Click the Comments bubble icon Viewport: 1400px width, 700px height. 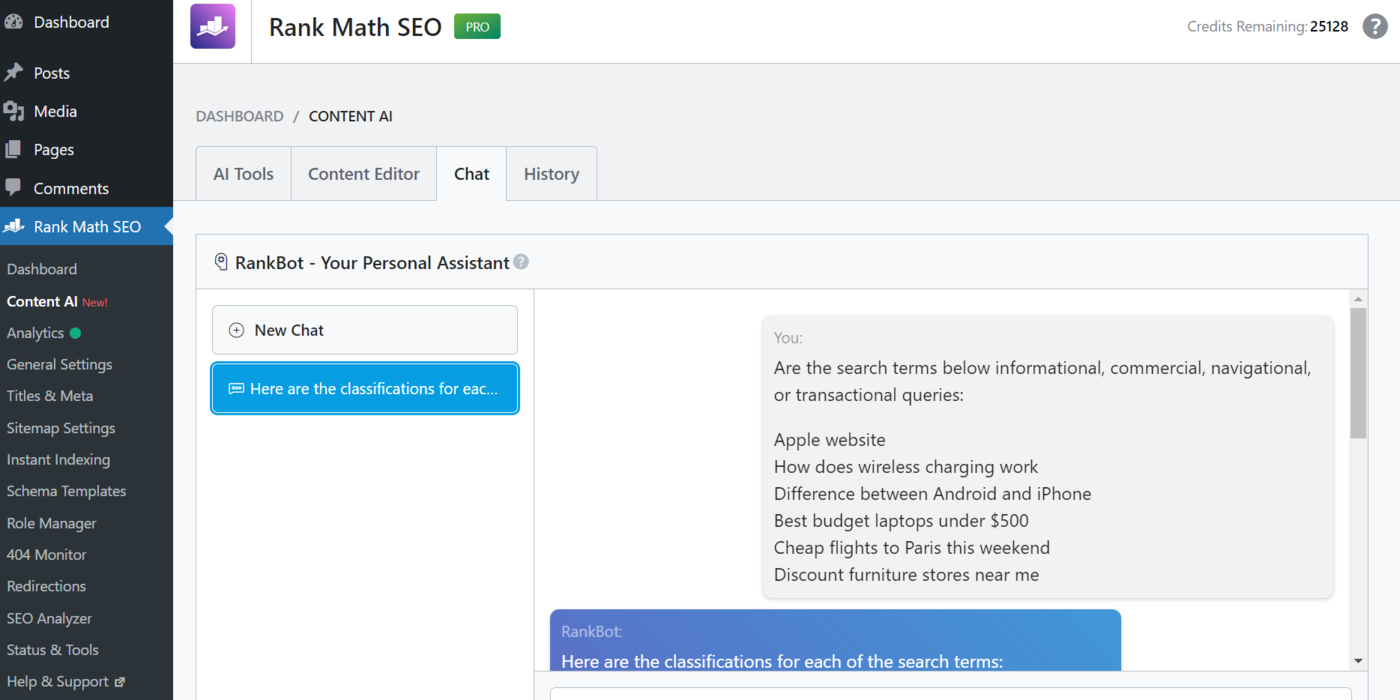click(14, 188)
